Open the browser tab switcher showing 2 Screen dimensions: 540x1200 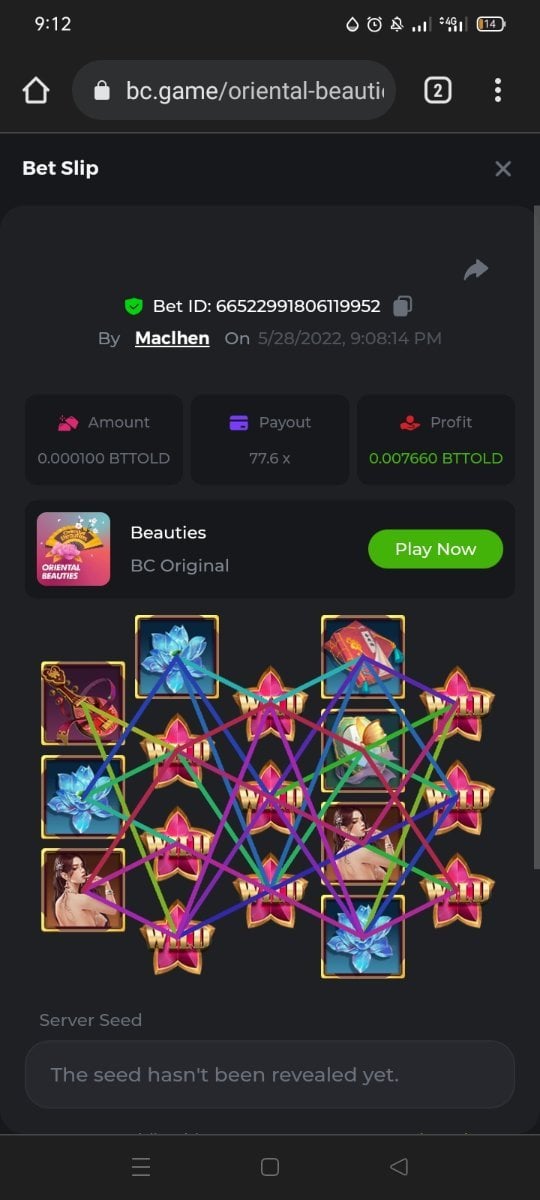click(x=437, y=91)
